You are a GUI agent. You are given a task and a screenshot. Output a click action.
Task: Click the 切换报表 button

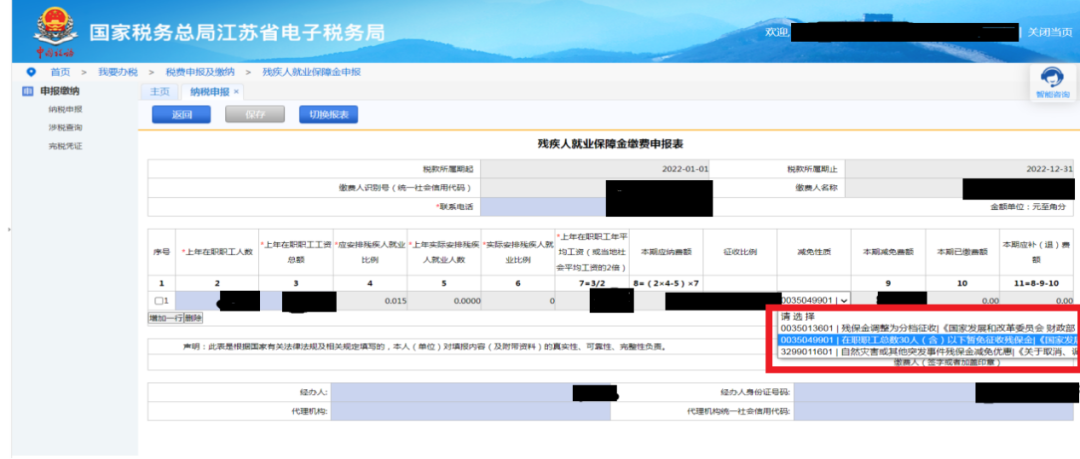tap(329, 115)
